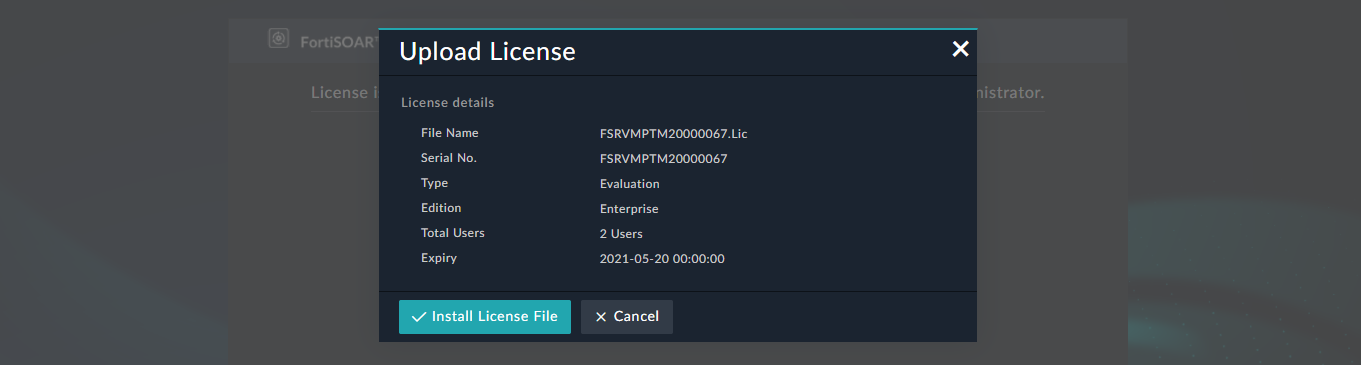Click expiry date 2021-05-20 00:00:00
This screenshot has width=1361, height=365.
point(662,259)
